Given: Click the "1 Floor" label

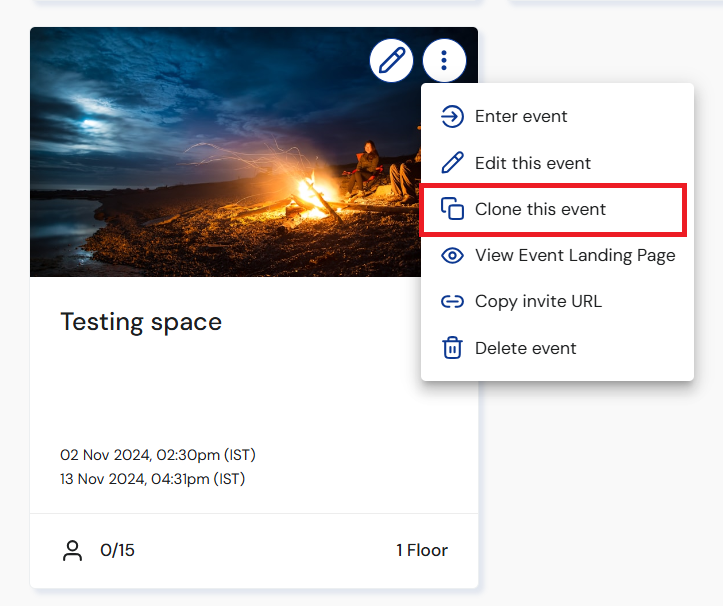Looking at the screenshot, I should (422, 550).
